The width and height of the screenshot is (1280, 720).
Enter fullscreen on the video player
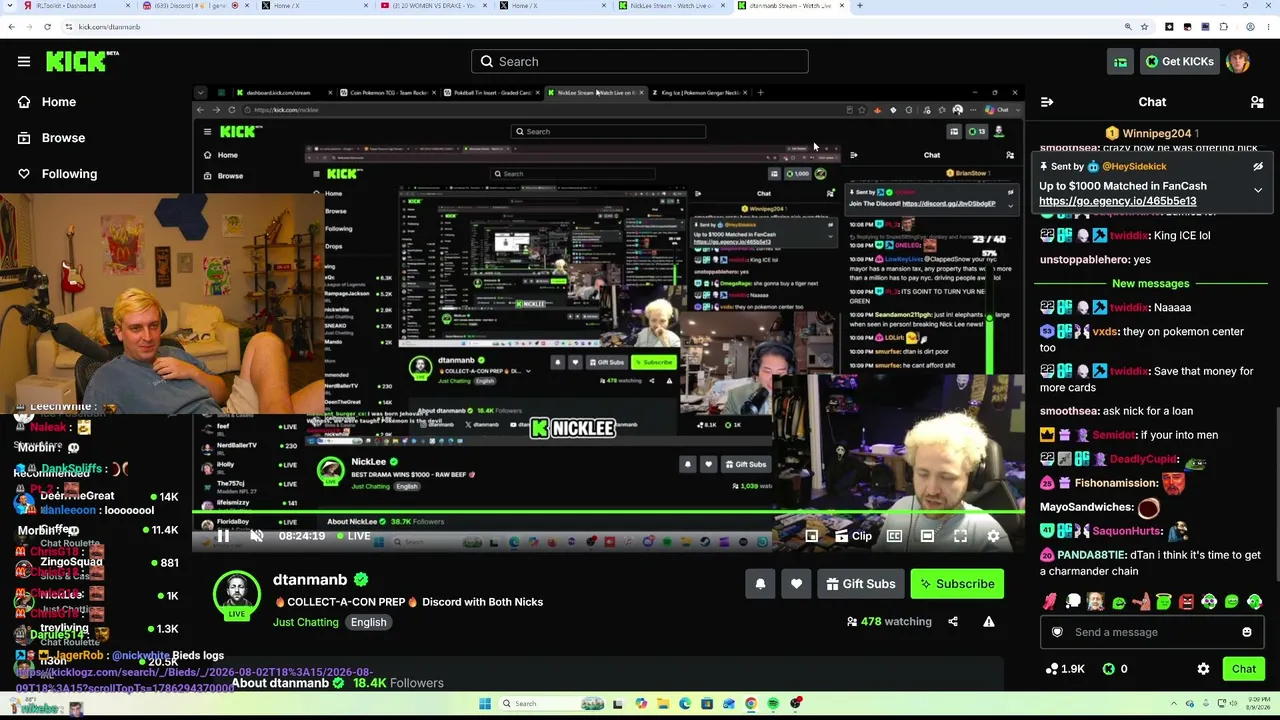pos(960,536)
